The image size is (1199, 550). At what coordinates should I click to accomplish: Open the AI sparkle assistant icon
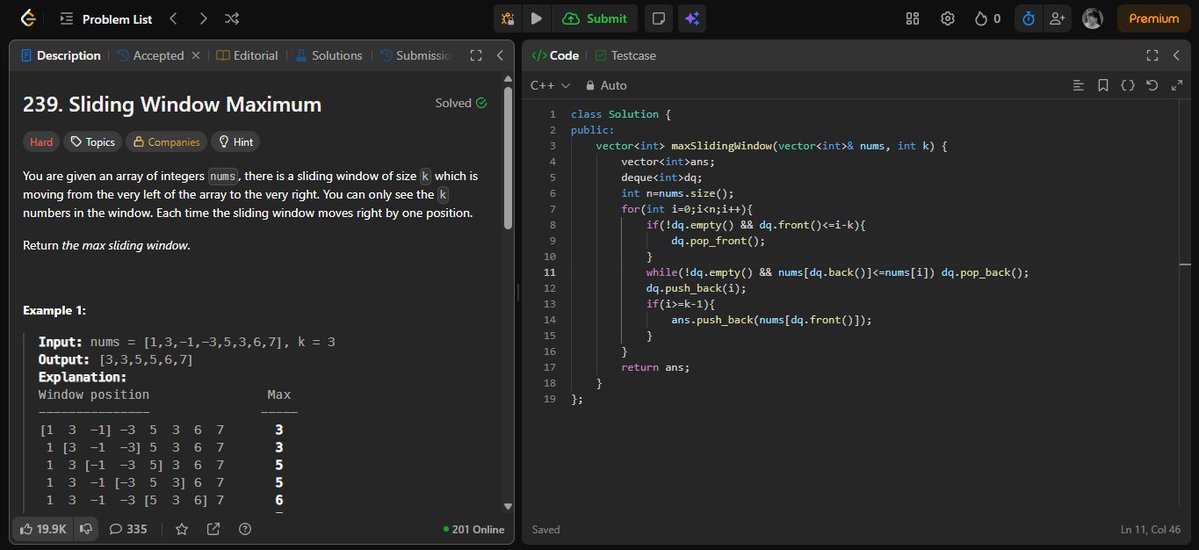point(692,18)
